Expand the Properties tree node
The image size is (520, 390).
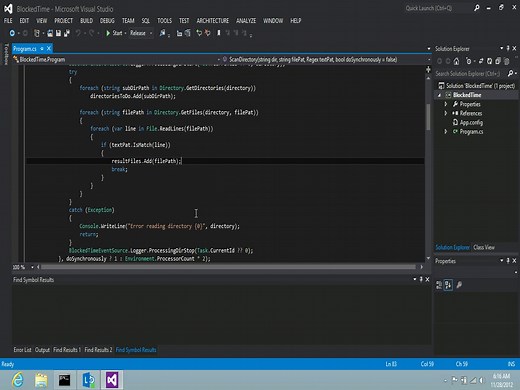pyautogui.click(x=446, y=104)
